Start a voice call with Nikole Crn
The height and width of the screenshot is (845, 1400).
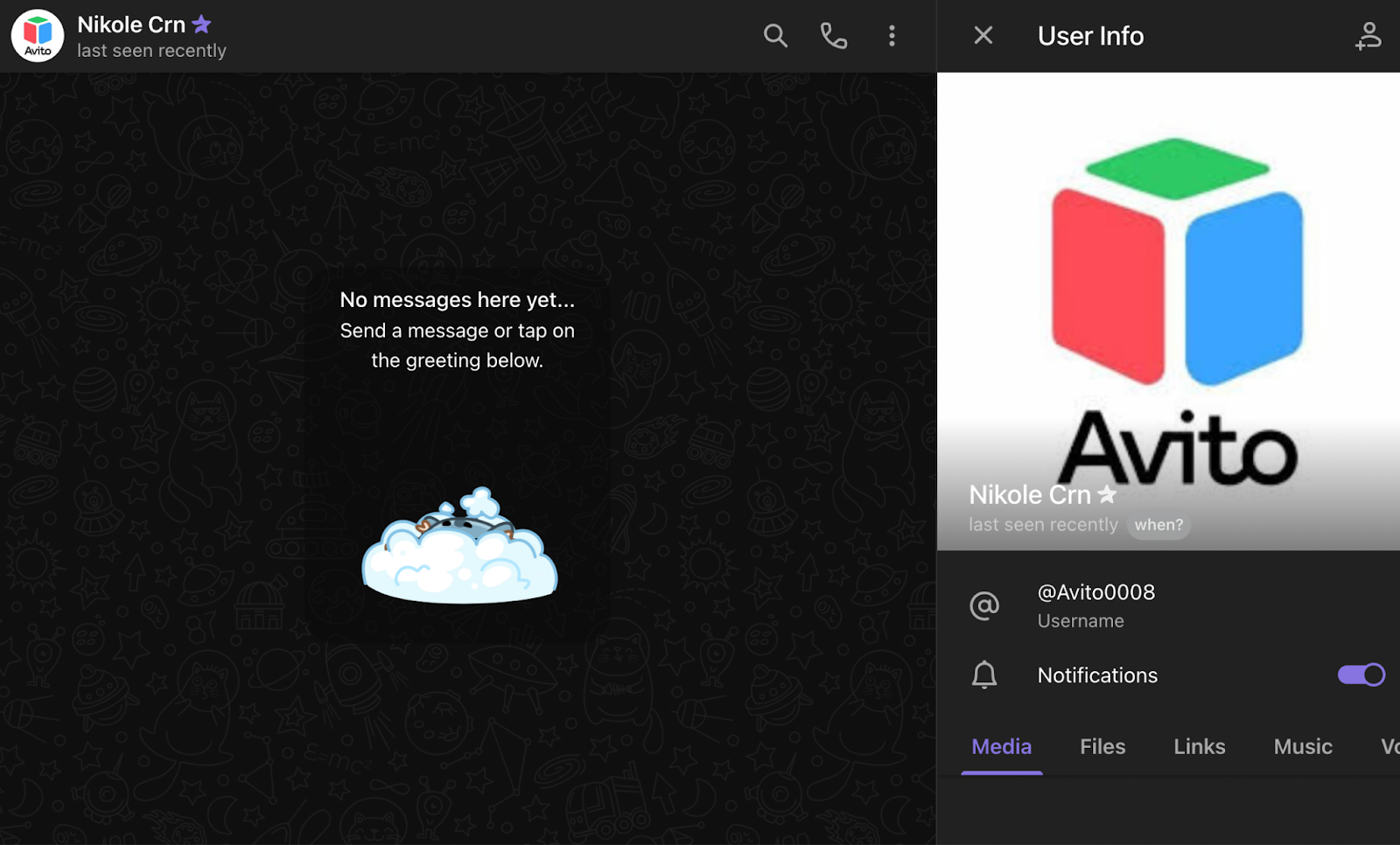click(x=833, y=36)
